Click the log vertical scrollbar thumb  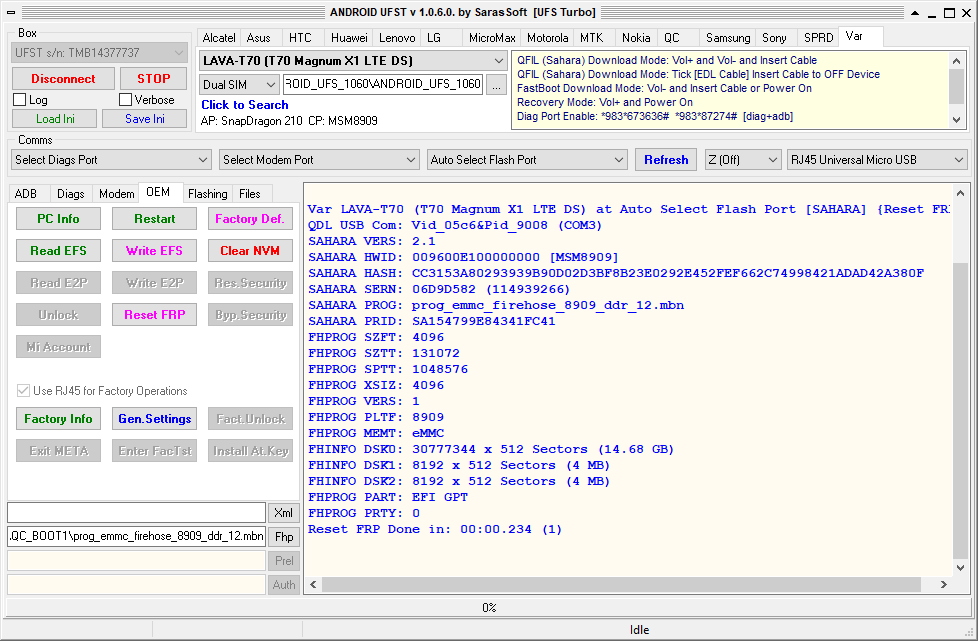tap(961, 411)
